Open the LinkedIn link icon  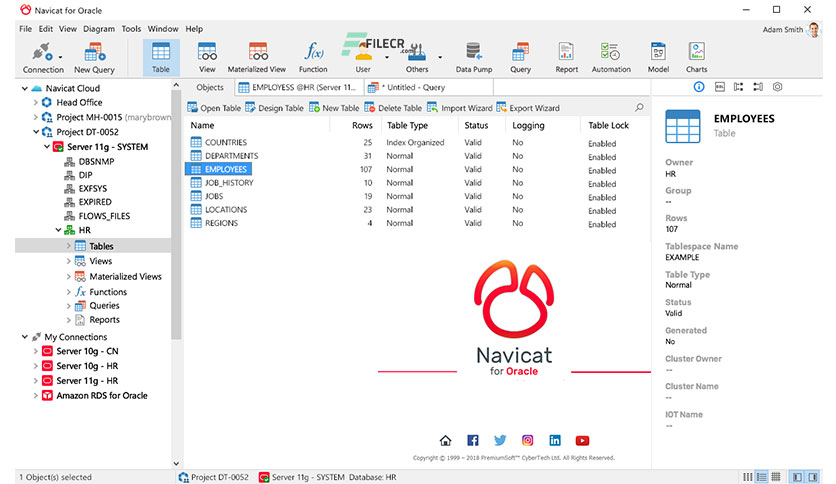(x=555, y=440)
